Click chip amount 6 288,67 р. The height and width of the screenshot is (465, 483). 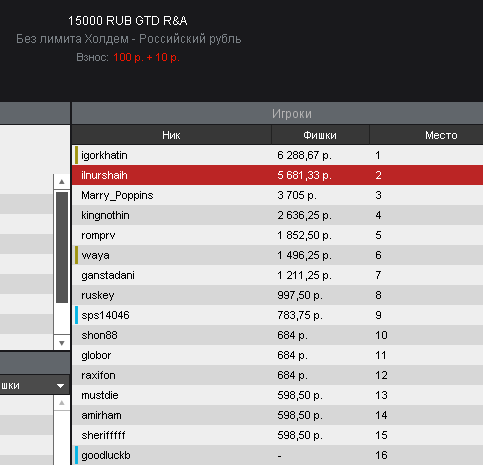[x=304, y=155]
